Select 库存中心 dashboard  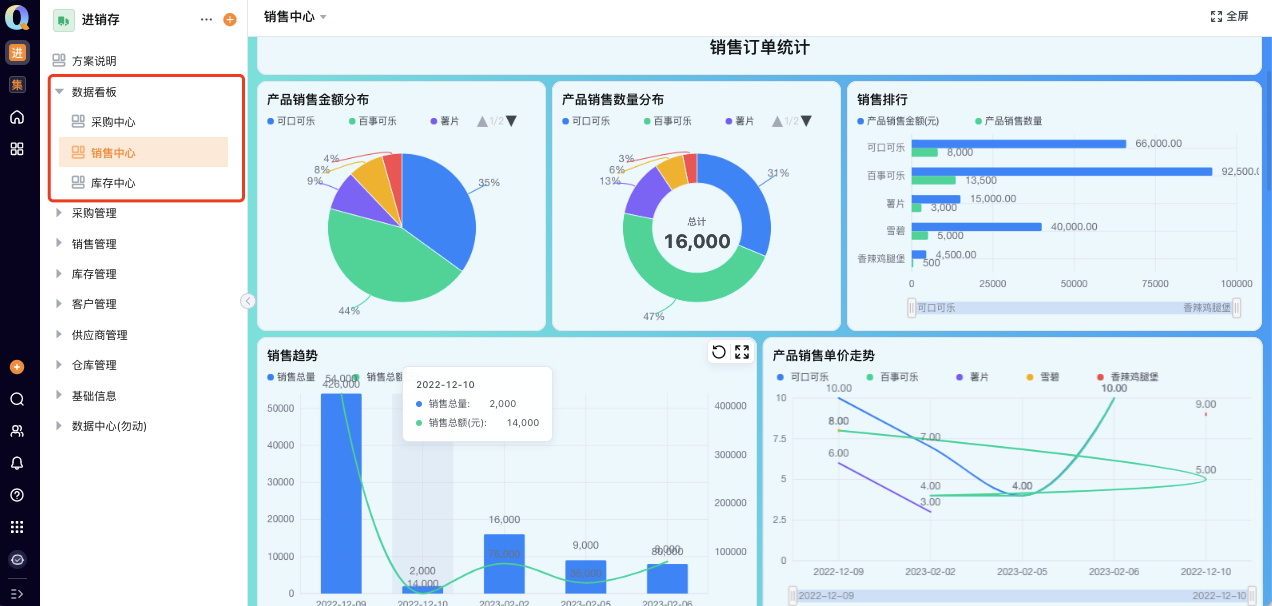pos(113,183)
